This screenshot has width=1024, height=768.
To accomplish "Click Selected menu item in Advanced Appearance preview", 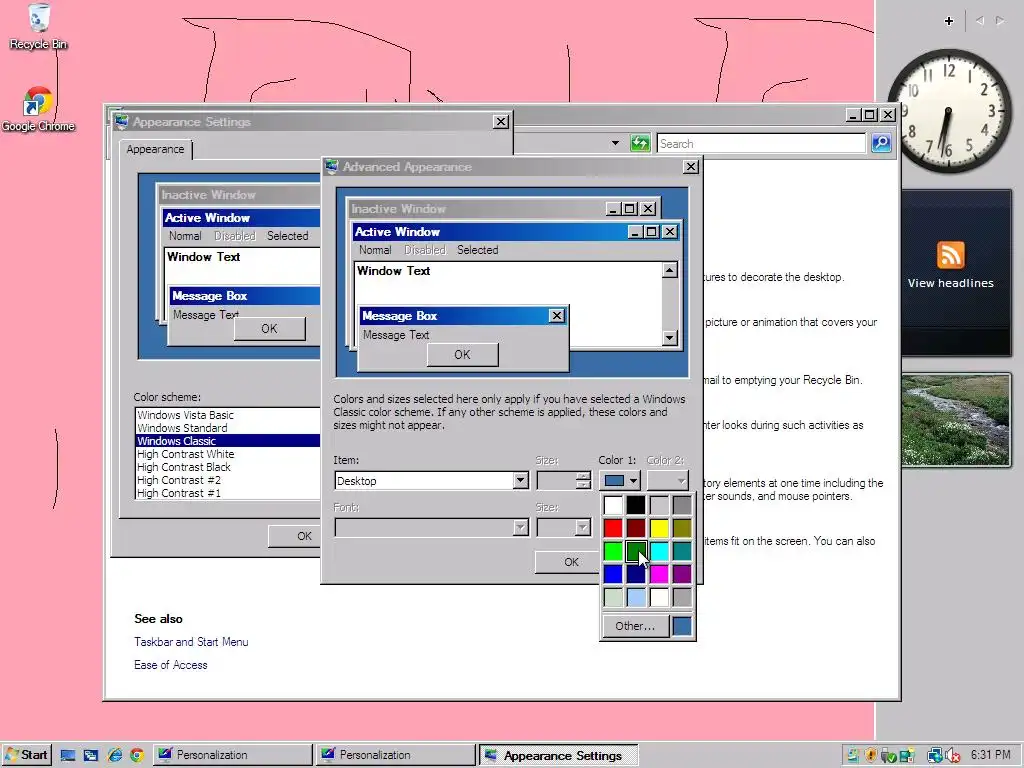I will point(477,250).
